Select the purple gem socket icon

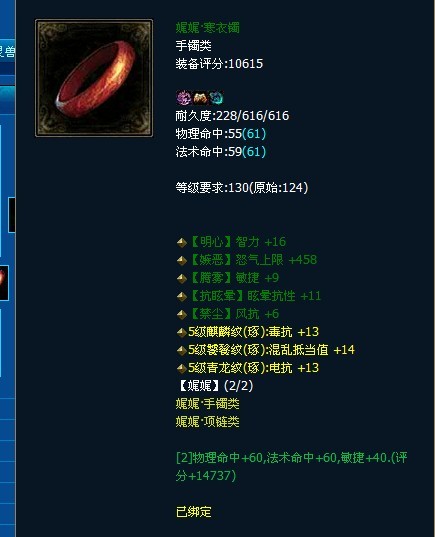[183, 98]
